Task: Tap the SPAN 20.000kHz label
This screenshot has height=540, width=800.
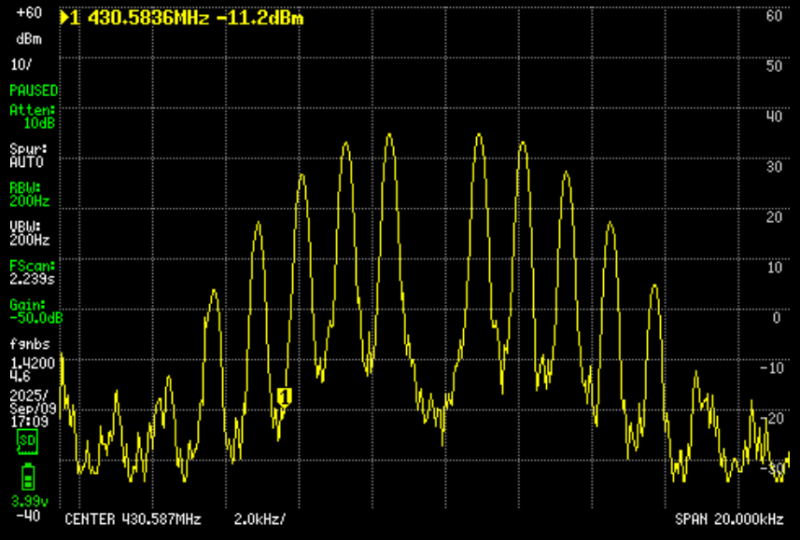Action: 728,520
